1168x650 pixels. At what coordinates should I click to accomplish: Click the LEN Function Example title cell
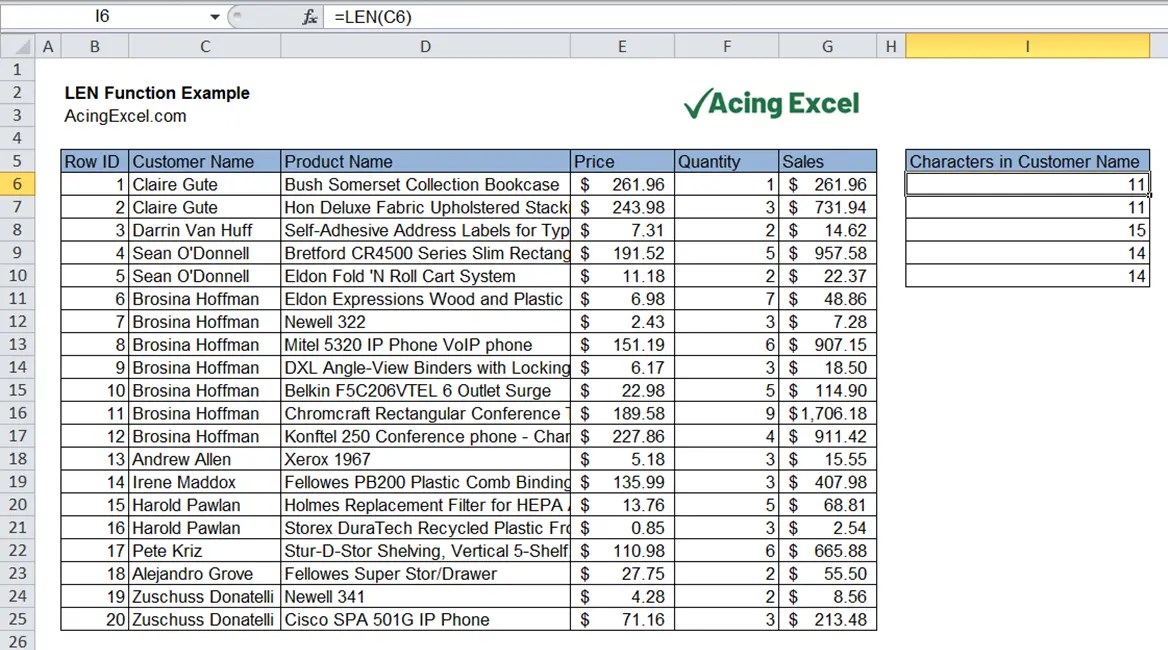157,92
